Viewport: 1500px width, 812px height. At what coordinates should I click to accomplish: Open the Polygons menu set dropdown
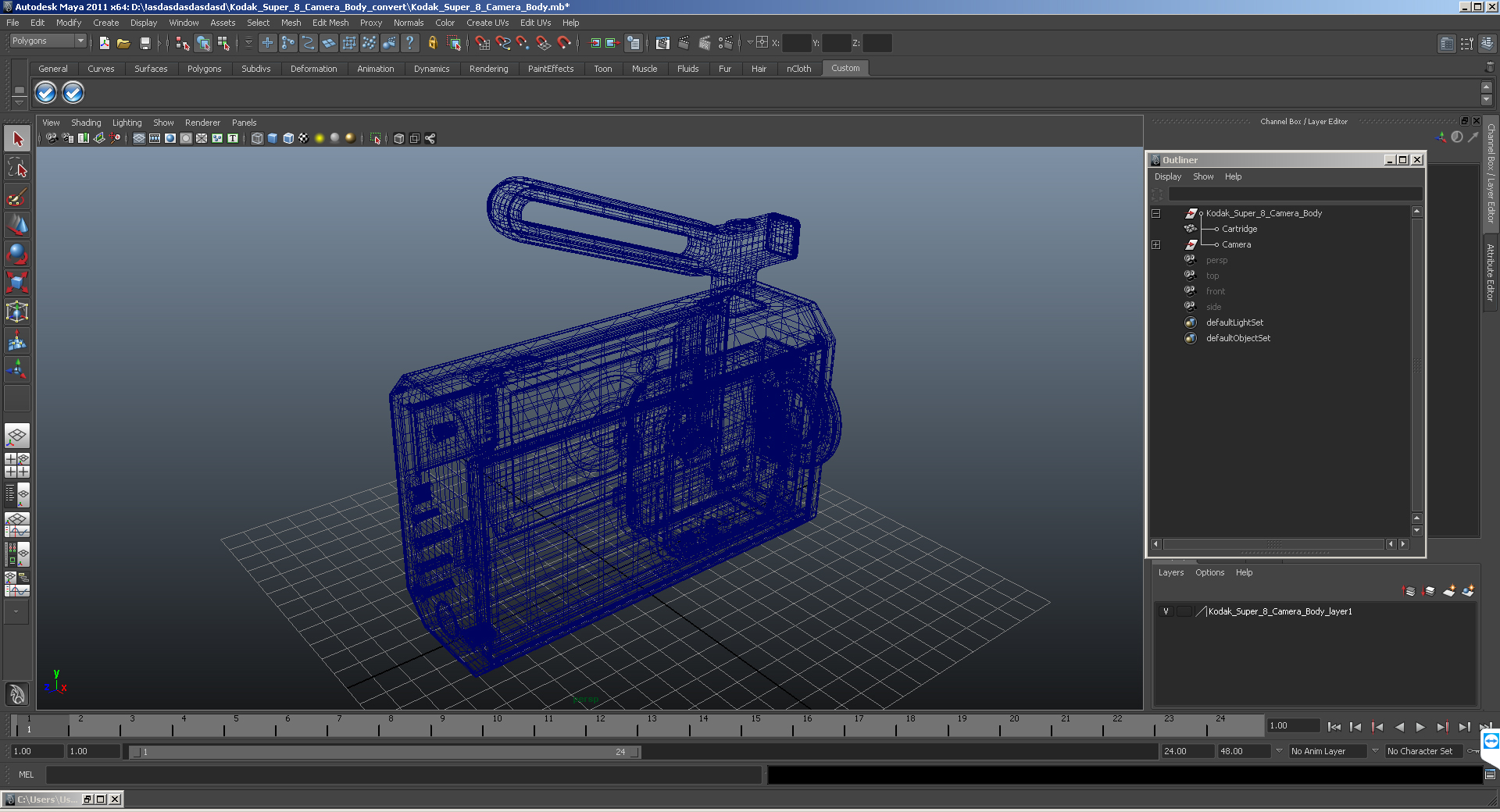(x=47, y=41)
